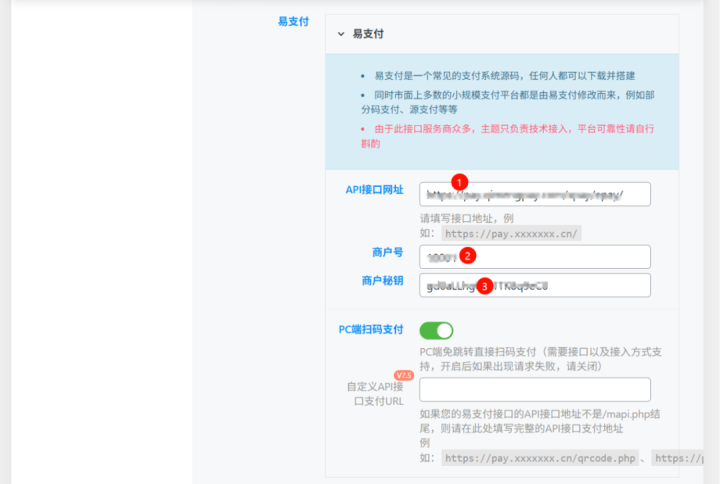
Task: Click the 自定义API接口支付URL input field
Action: point(534,389)
